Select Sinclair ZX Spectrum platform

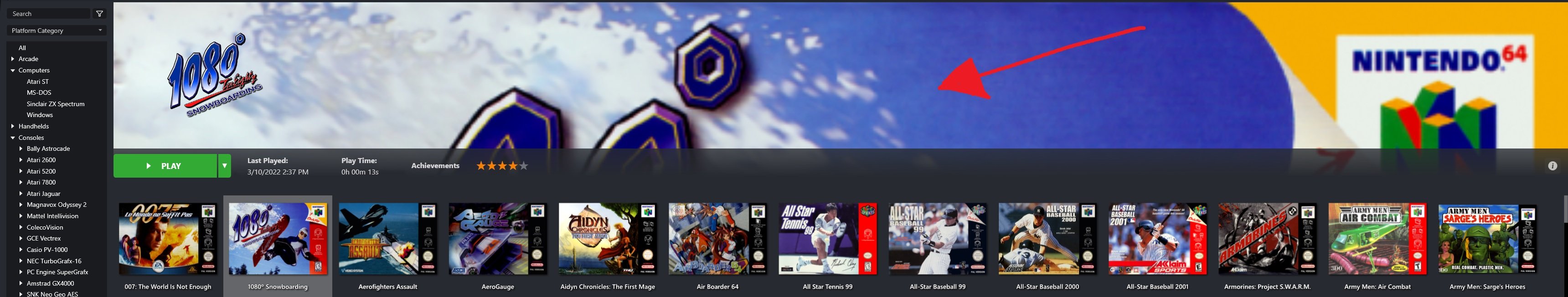56,104
